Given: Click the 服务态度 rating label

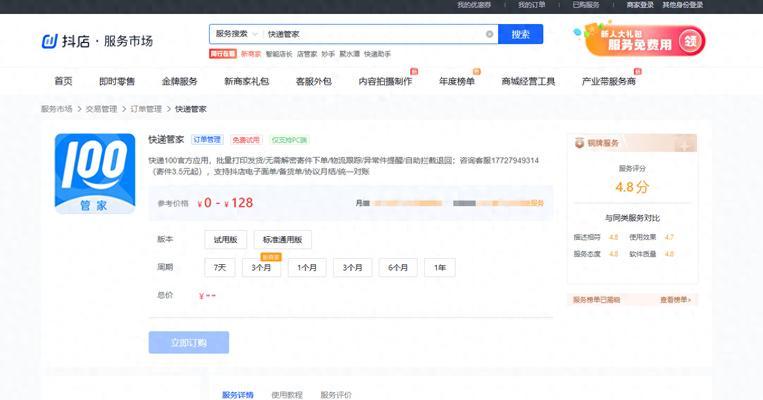Looking at the screenshot, I should 587,254.
